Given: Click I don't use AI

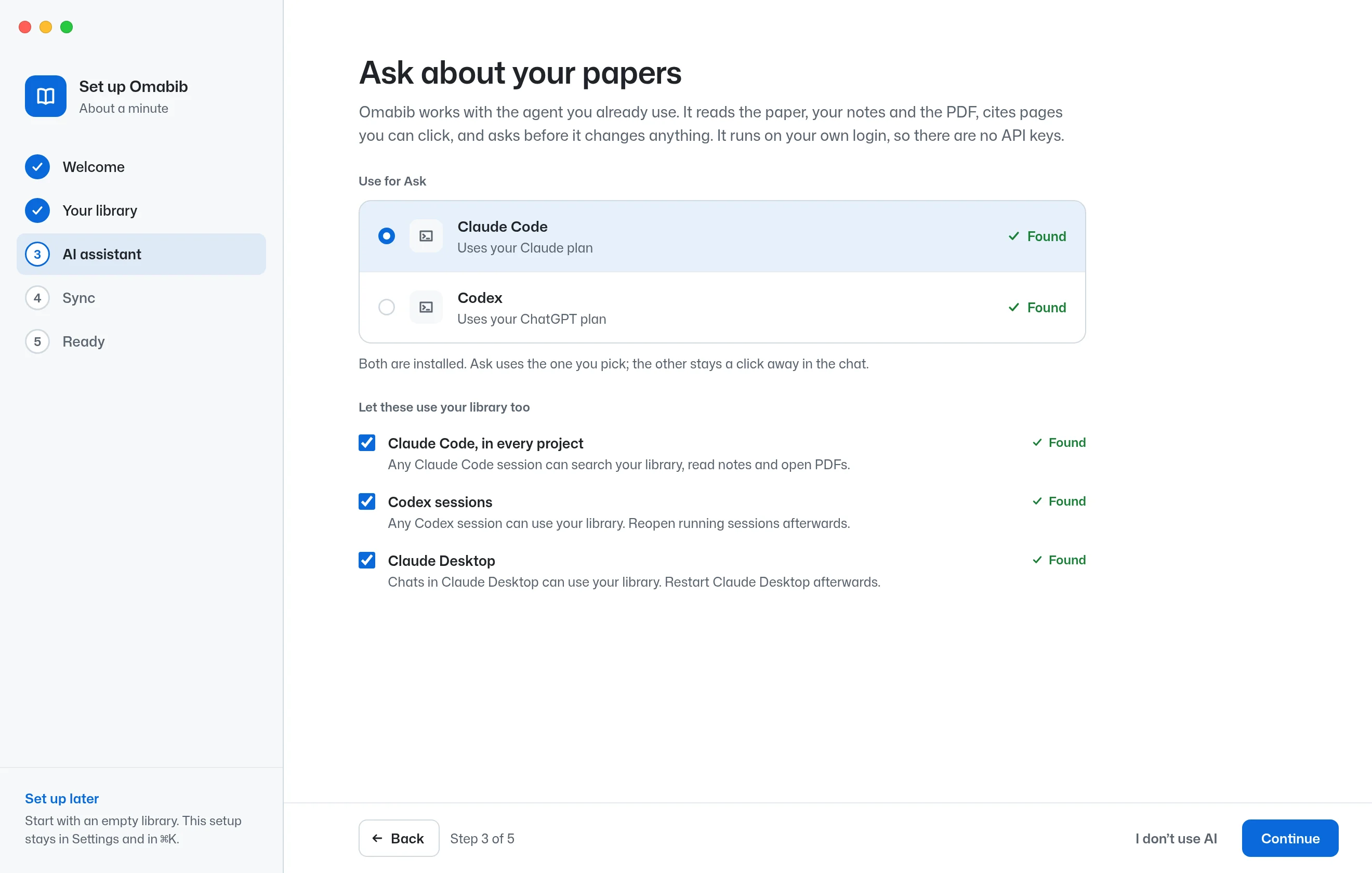Looking at the screenshot, I should coord(1176,838).
